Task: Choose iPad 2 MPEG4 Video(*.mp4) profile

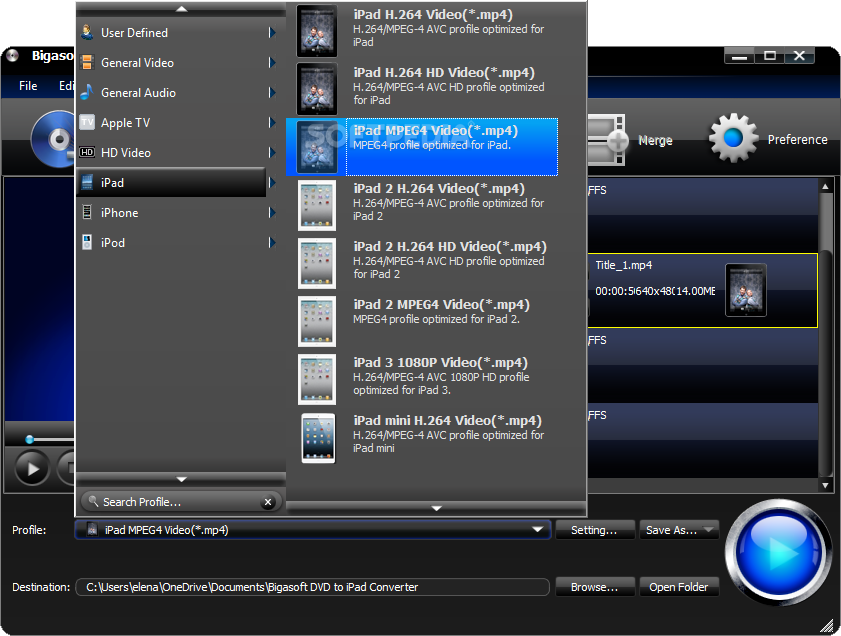Action: pos(423,321)
